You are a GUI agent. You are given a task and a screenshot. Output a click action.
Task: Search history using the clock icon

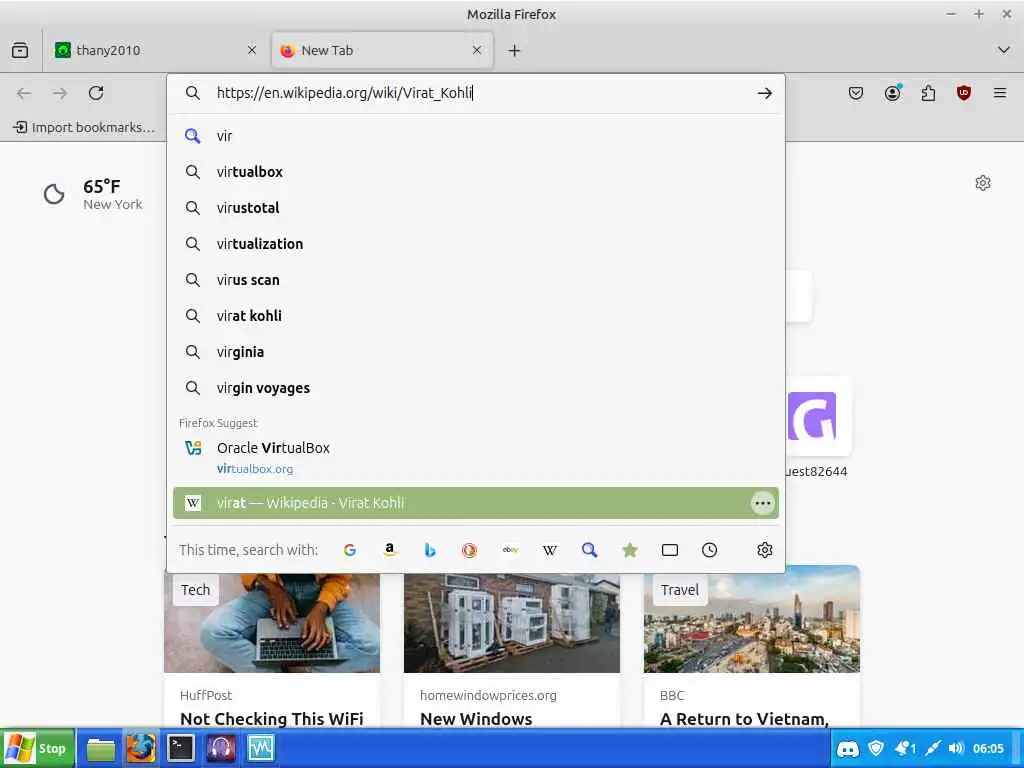(710, 550)
